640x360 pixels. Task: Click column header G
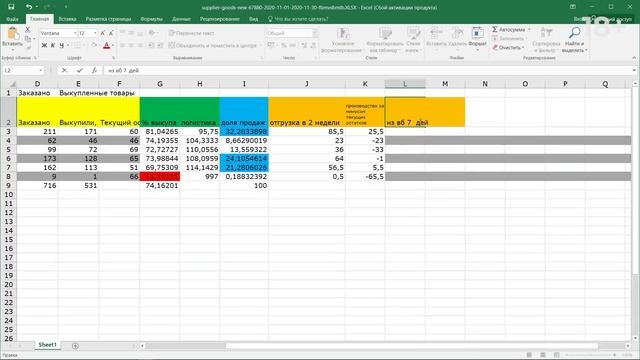pyautogui.click(x=160, y=84)
